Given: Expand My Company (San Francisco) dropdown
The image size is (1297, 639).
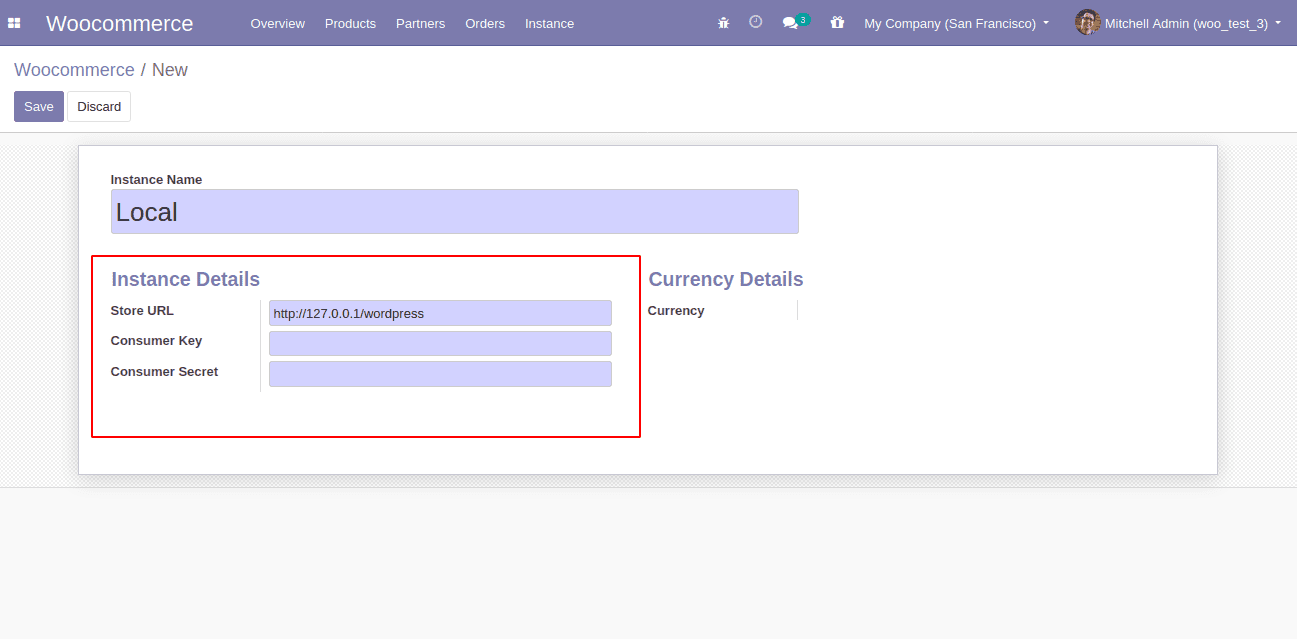Looking at the screenshot, I should pos(956,23).
